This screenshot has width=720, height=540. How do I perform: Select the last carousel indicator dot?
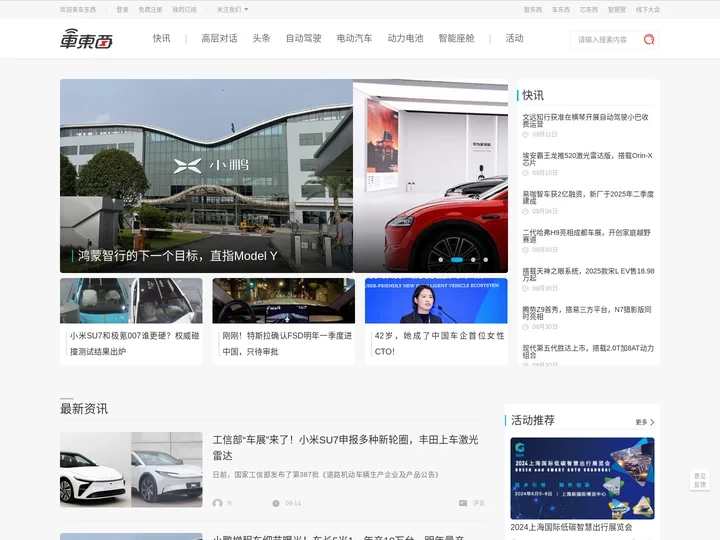click(x=485, y=259)
